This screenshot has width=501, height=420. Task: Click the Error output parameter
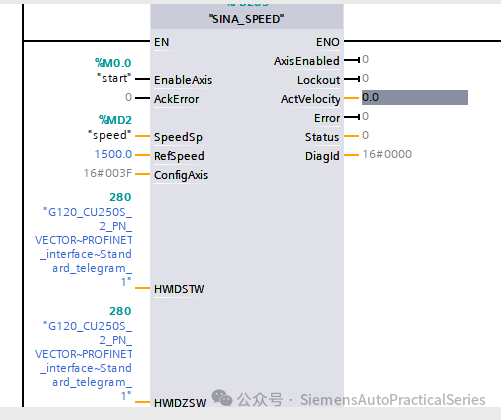coord(327,118)
